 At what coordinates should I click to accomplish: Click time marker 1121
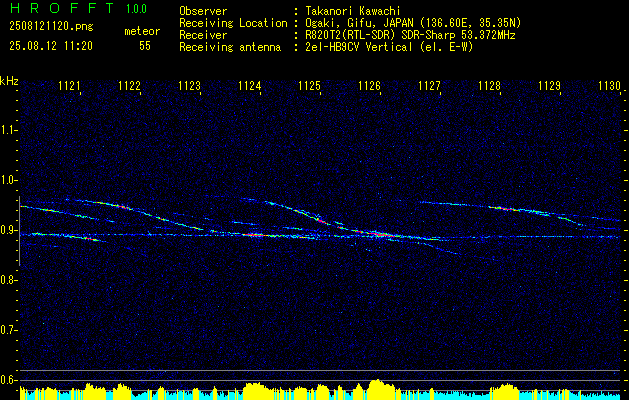tap(69, 86)
